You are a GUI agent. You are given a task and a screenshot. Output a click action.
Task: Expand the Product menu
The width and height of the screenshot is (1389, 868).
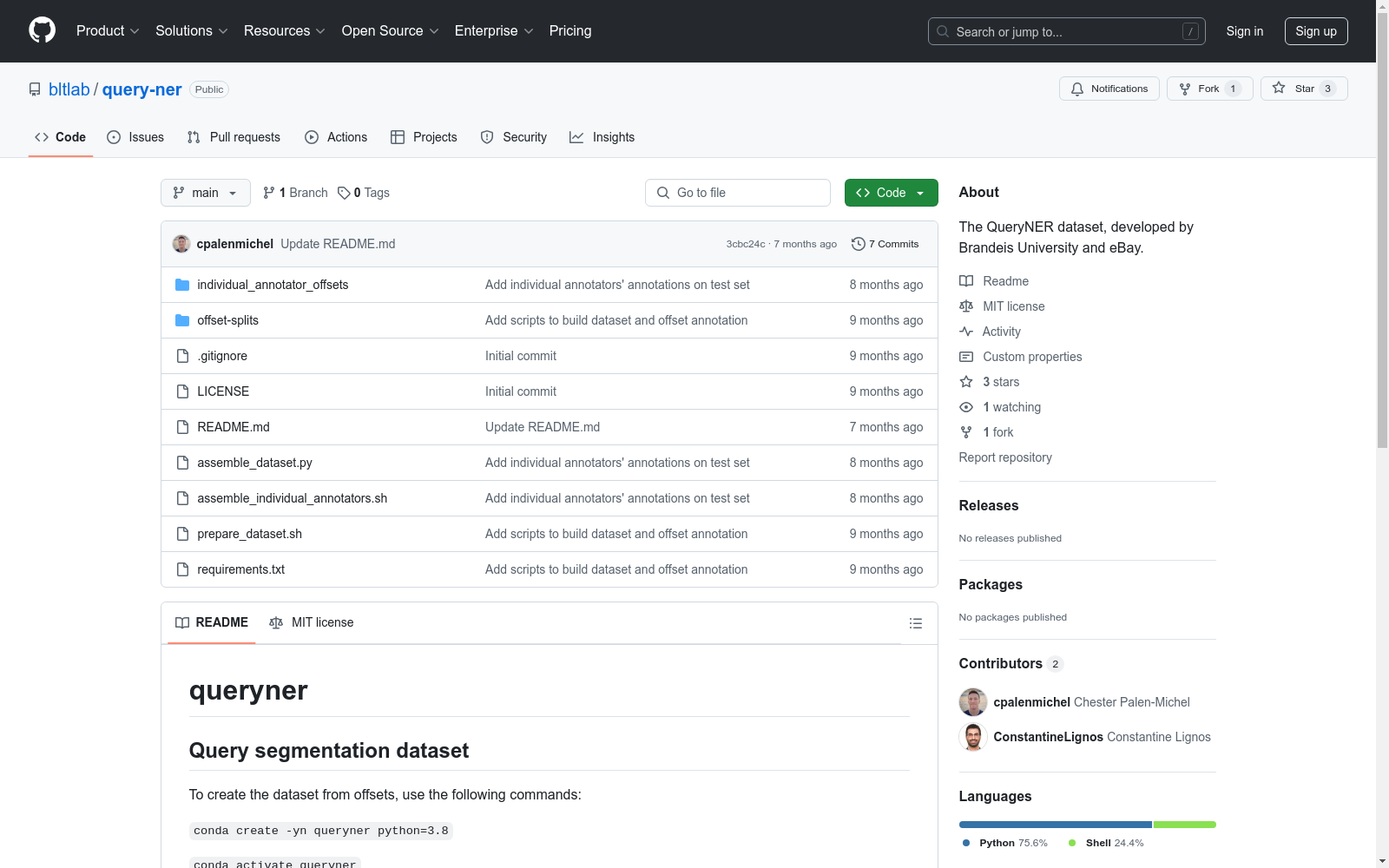coord(108,31)
